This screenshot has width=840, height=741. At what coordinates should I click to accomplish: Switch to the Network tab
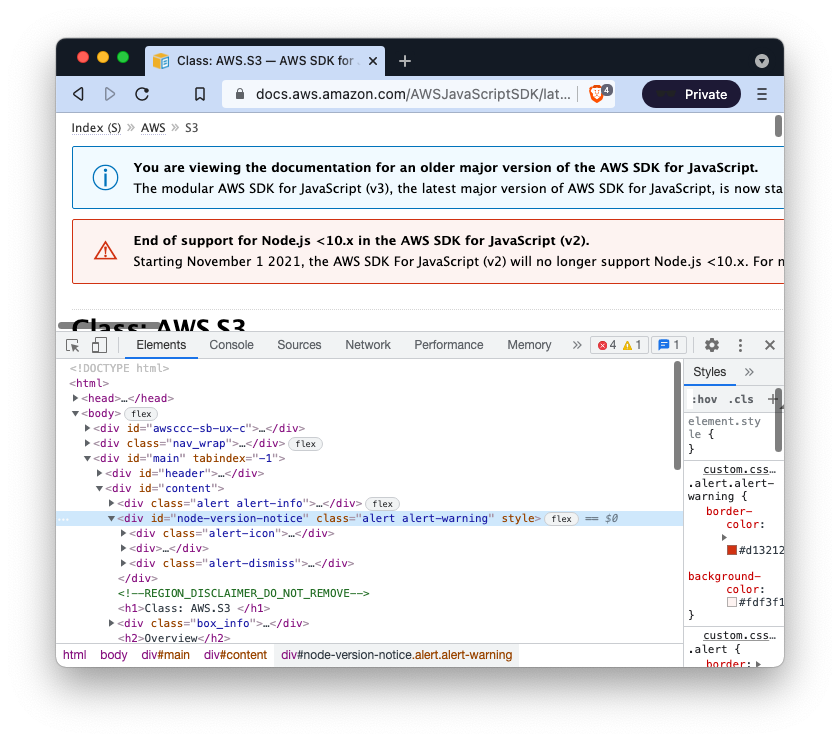click(x=368, y=345)
